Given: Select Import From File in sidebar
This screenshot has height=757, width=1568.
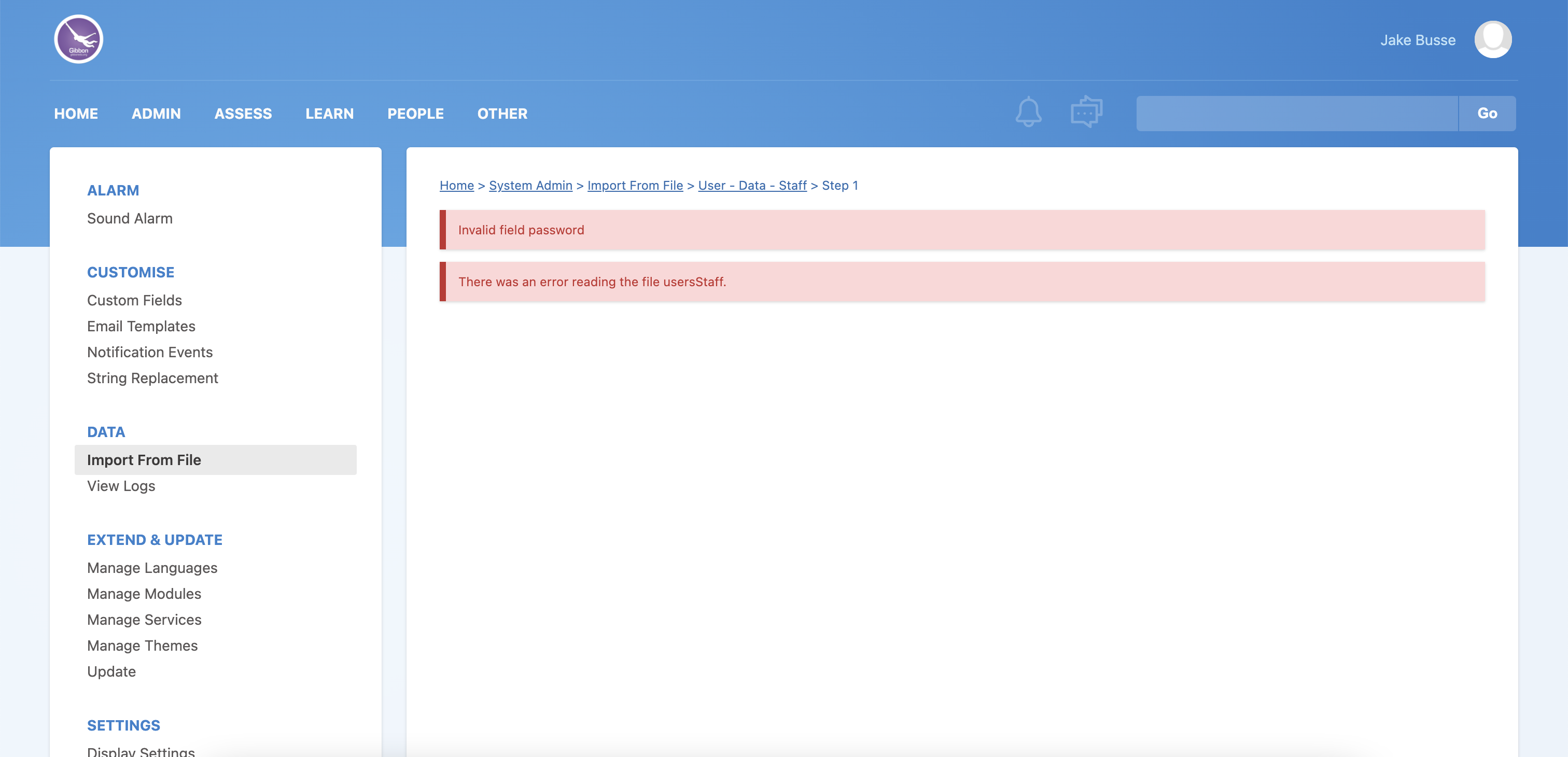Looking at the screenshot, I should [216, 460].
